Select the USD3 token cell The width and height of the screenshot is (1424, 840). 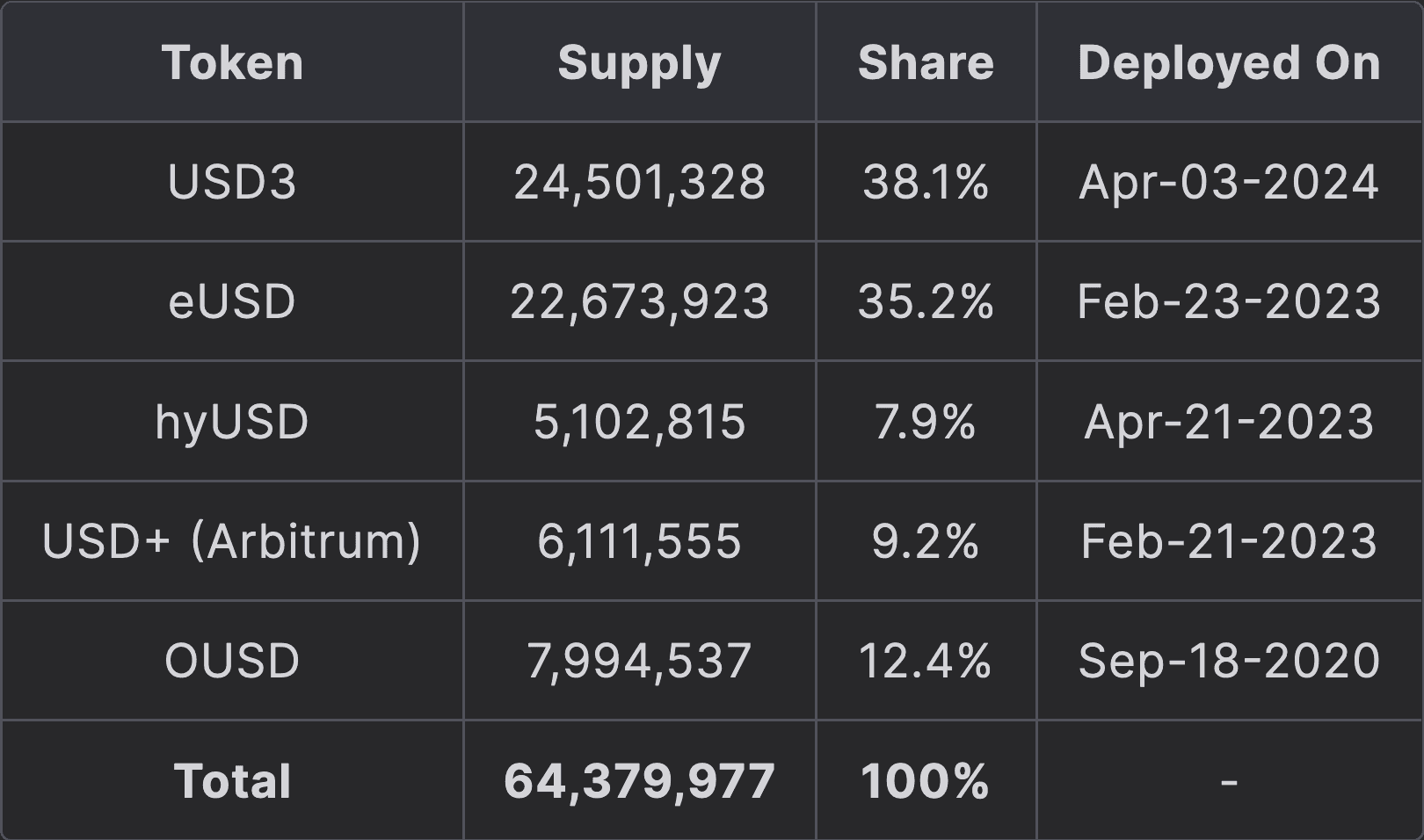point(232,183)
